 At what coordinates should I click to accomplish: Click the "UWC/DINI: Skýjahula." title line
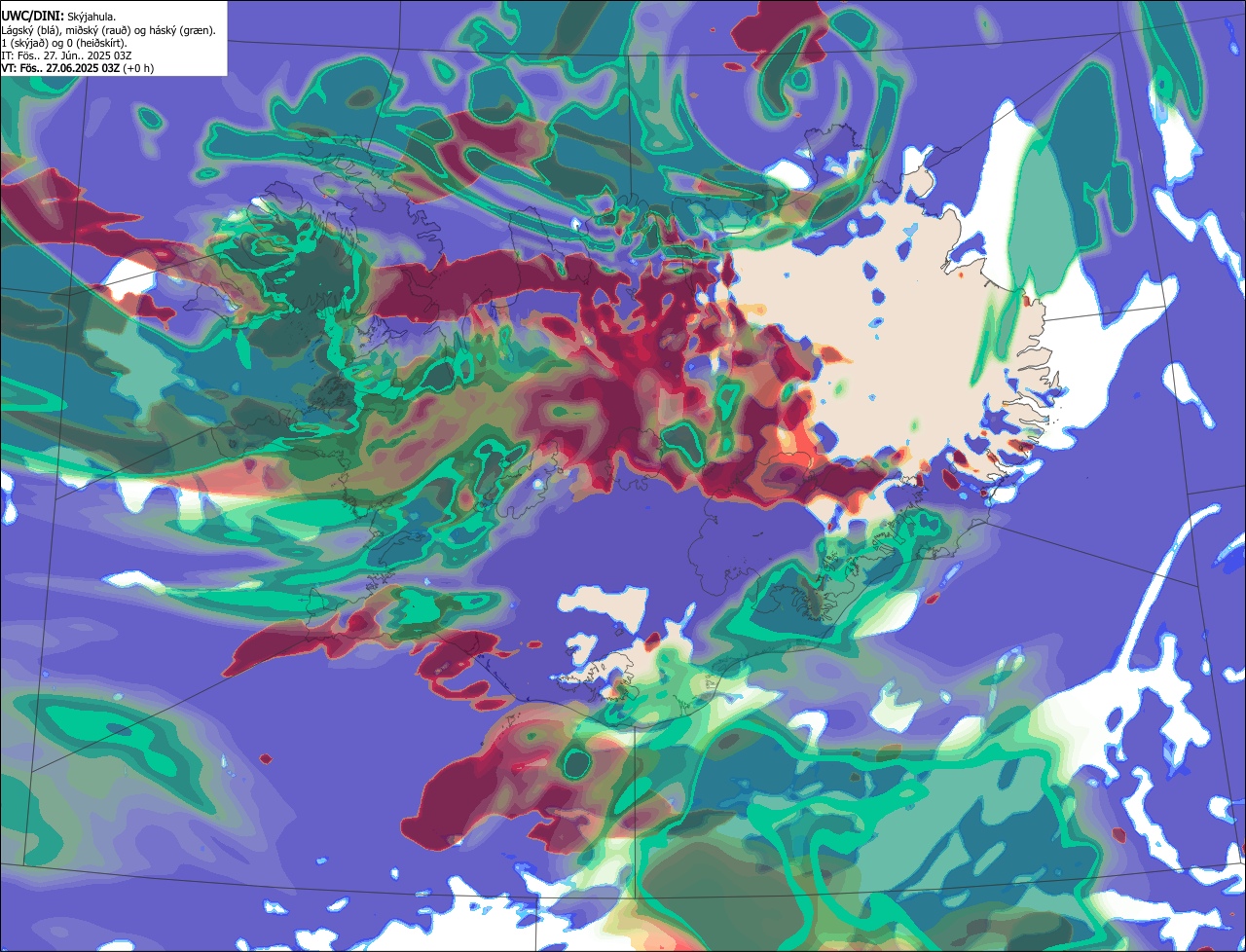click(x=58, y=17)
